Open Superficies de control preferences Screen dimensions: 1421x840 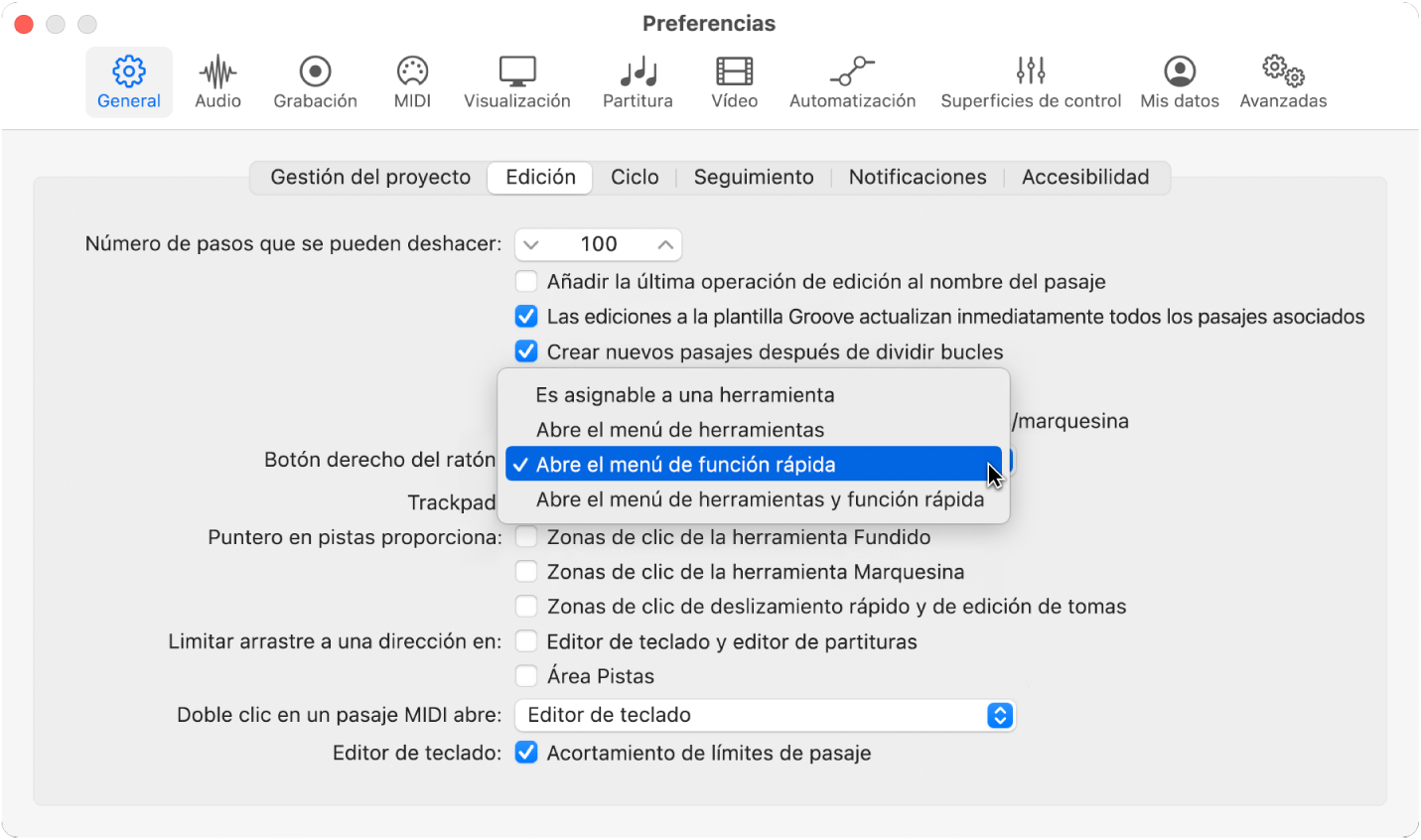click(1031, 82)
